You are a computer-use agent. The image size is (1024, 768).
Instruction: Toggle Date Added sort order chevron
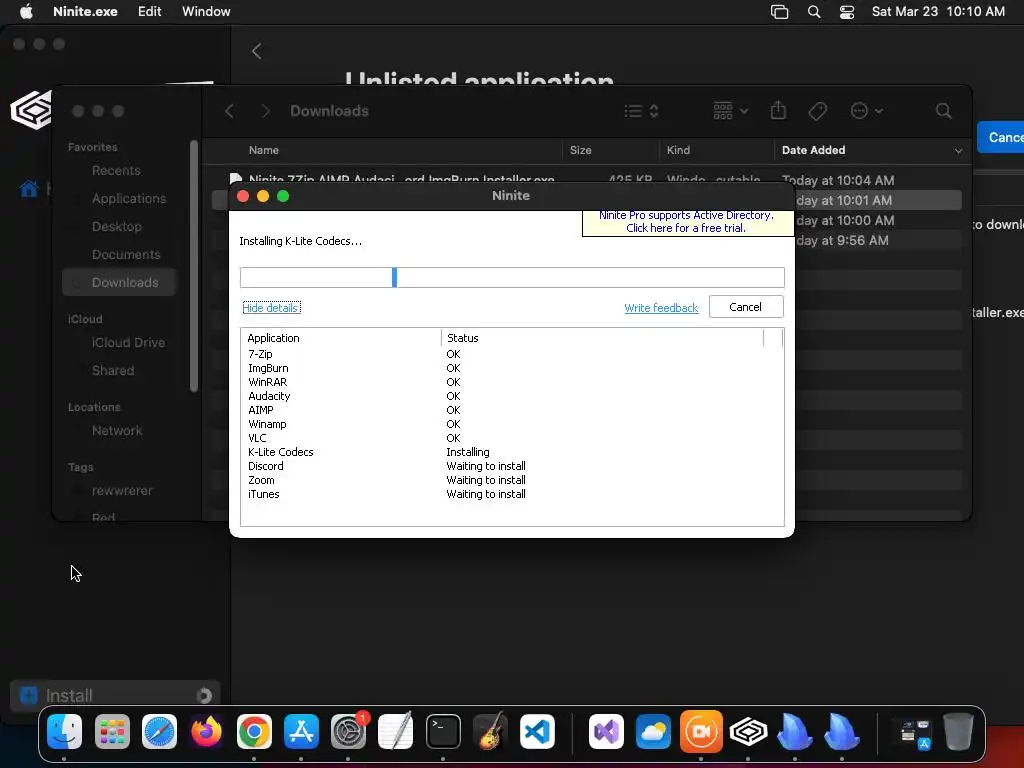point(958,151)
